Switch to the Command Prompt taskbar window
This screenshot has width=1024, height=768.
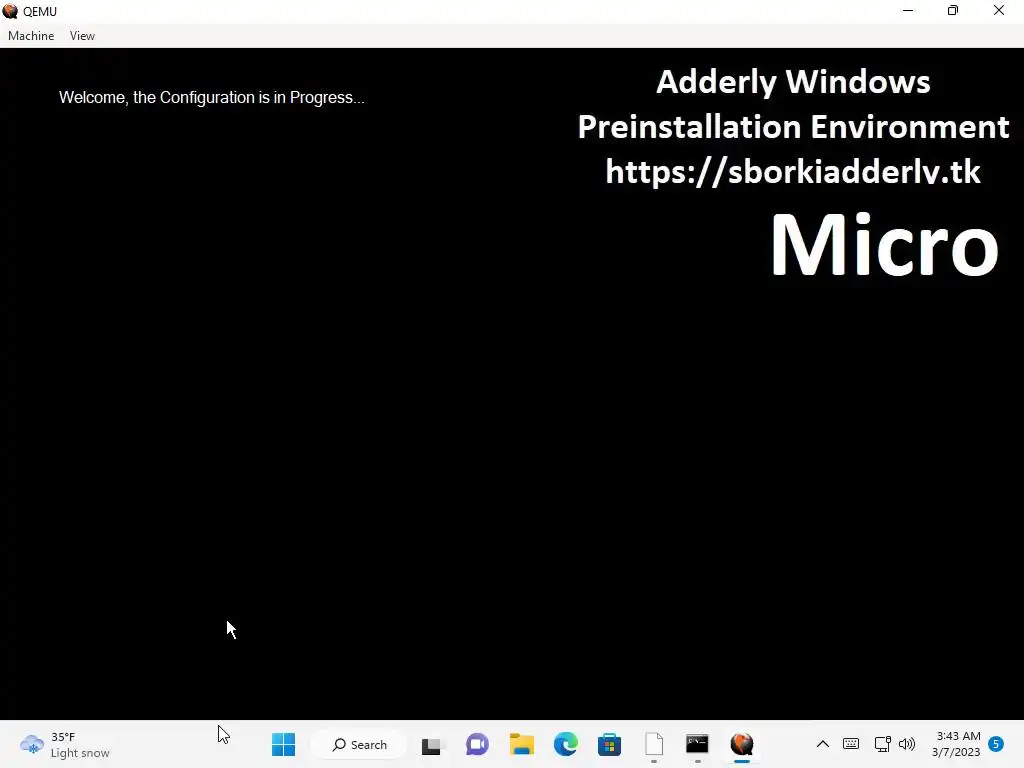coord(697,744)
